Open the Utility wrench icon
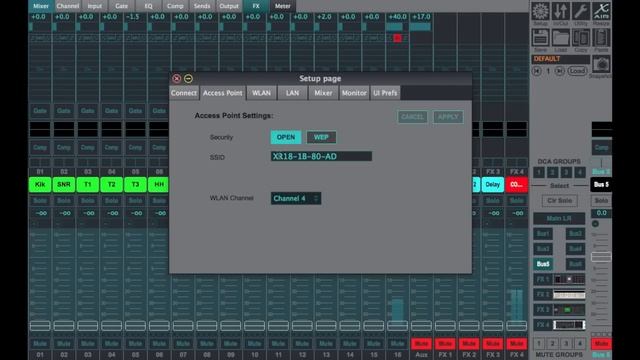 (x=581, y=12)
